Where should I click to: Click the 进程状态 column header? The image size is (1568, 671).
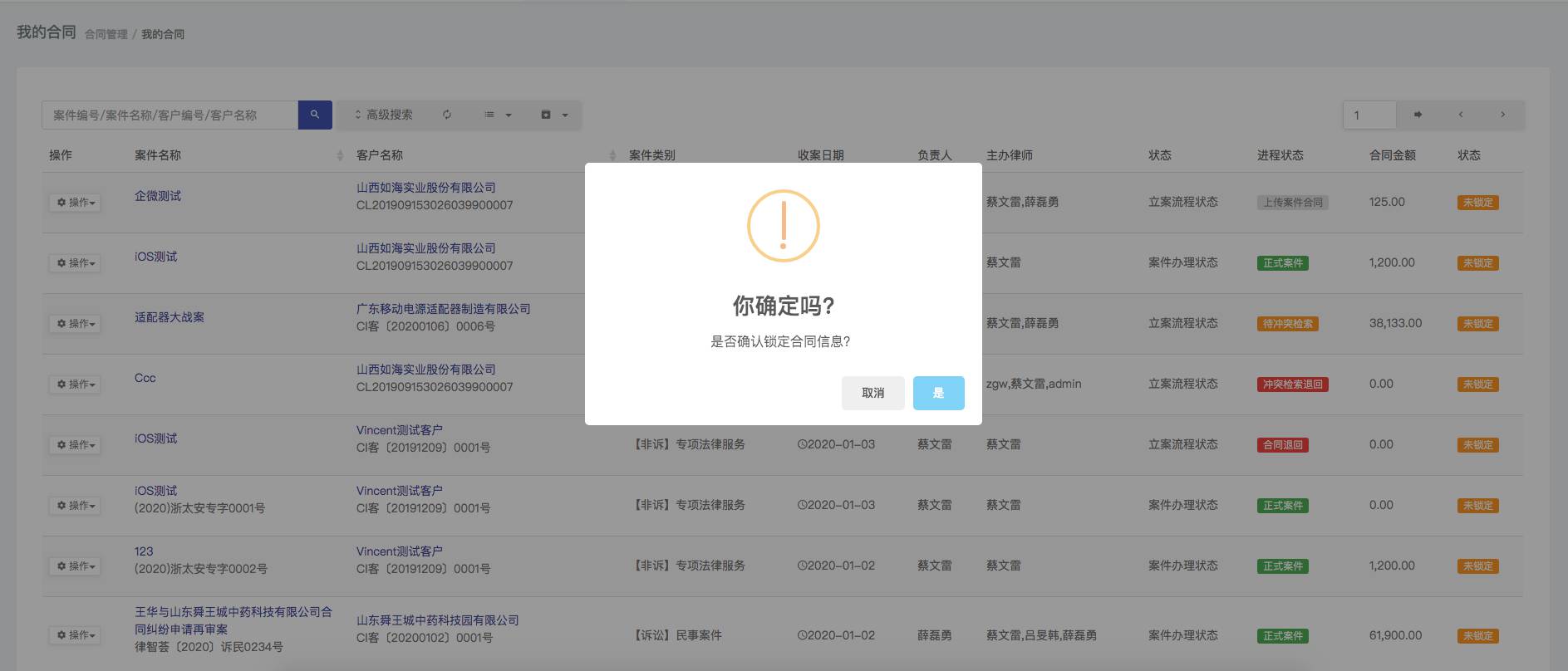[x=1280, y=155]
